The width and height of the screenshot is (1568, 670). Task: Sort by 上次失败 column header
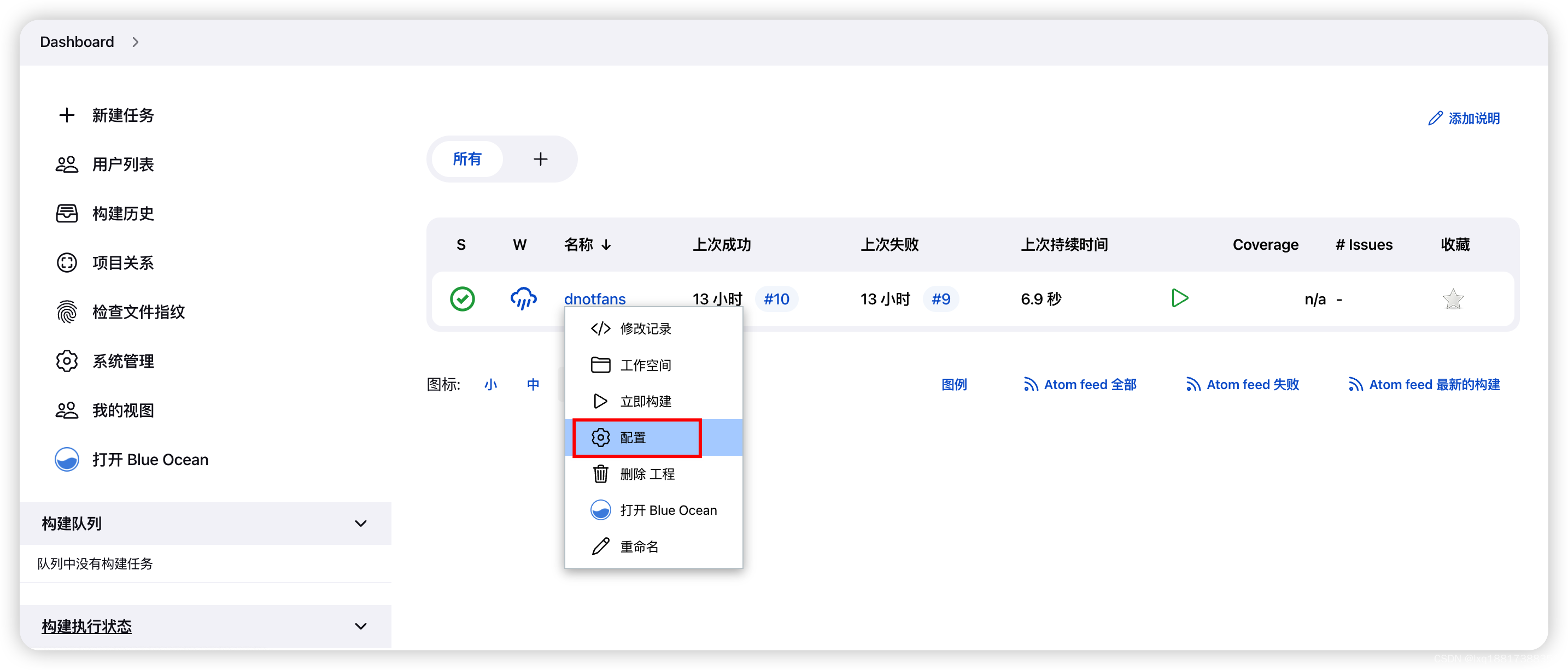pos(890,245)
